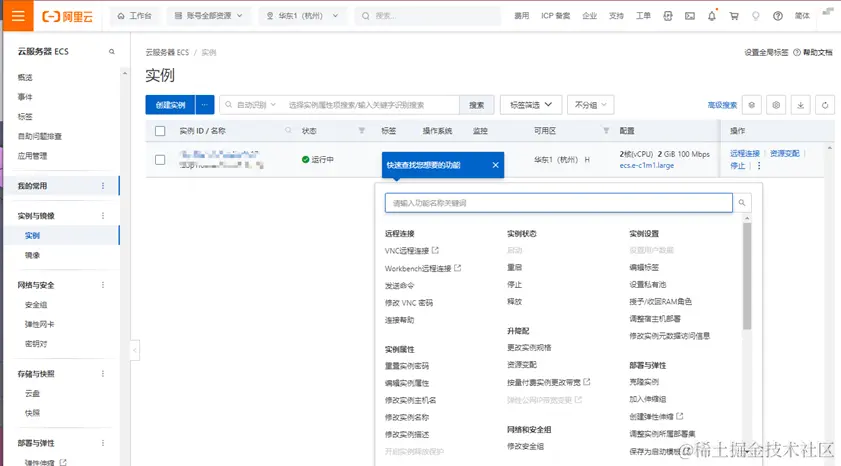Open the ICP 备案 top menu

pos(555,16)
